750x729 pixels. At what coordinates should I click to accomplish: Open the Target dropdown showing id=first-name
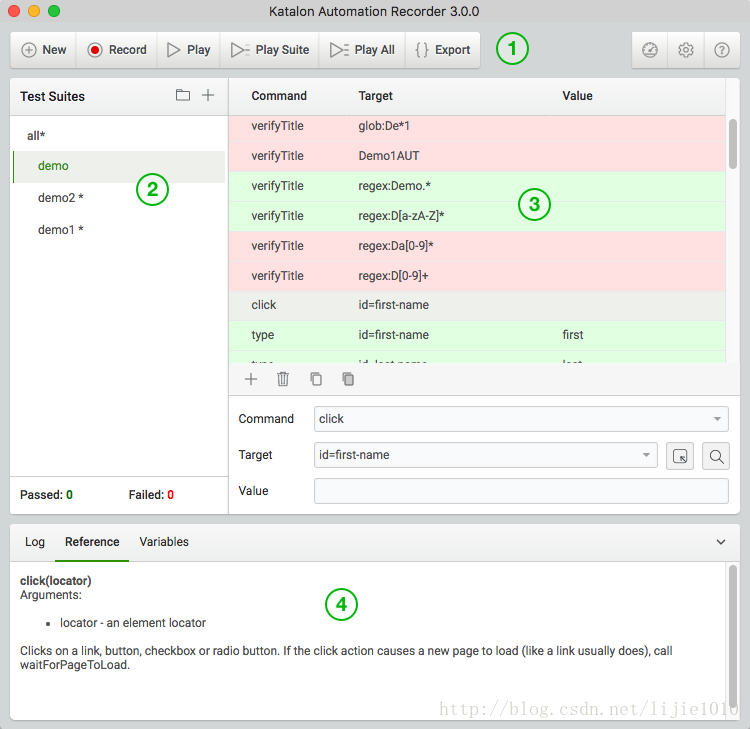click(x=485, y=455)
